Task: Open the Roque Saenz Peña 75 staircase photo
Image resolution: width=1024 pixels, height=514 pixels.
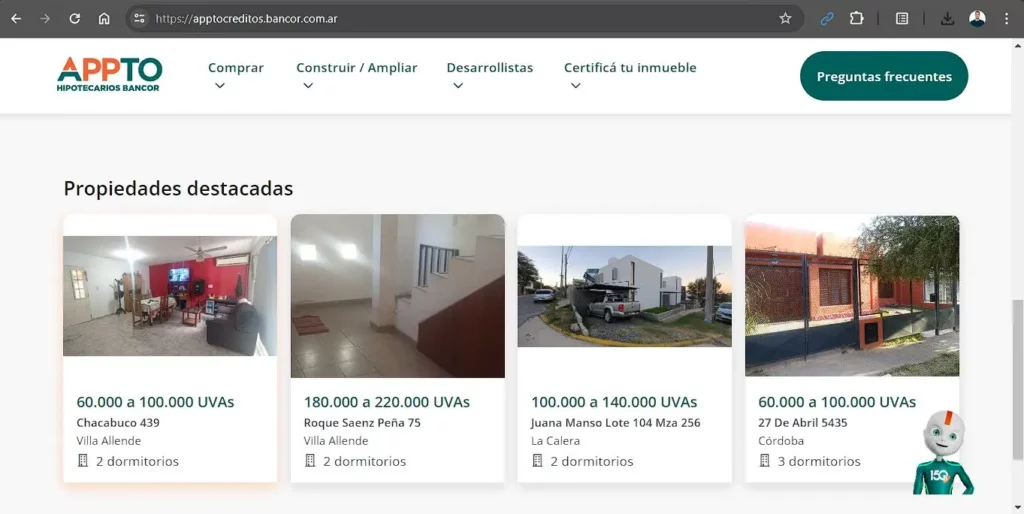Action: point(398,296)
